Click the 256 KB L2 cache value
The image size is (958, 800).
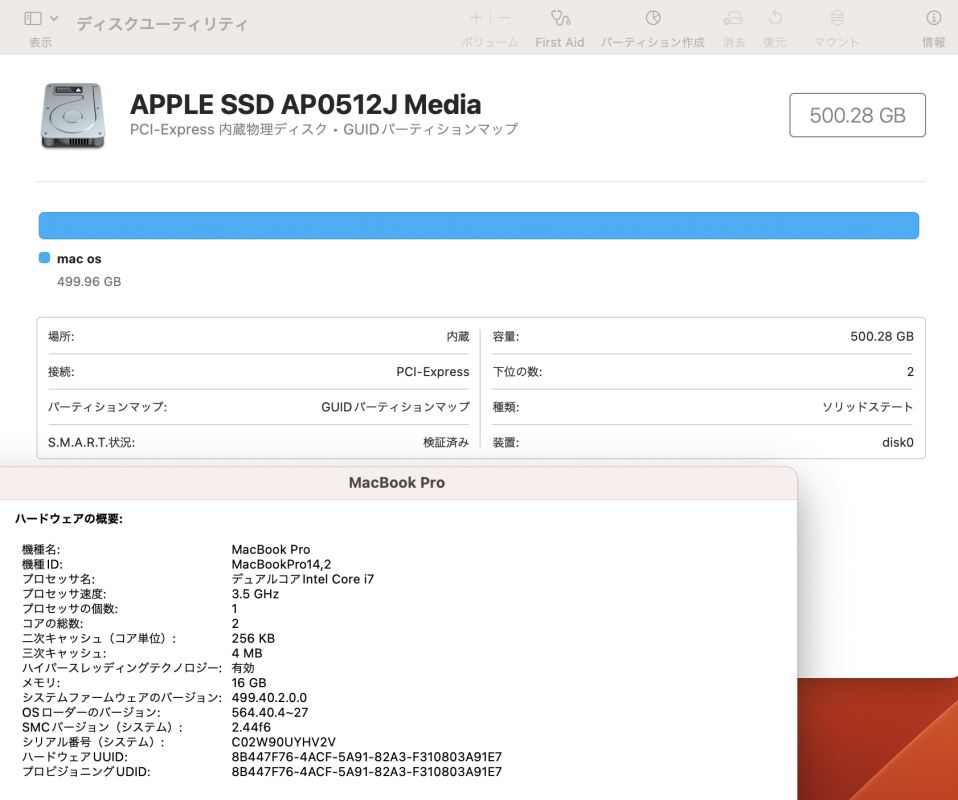point(253,638)
